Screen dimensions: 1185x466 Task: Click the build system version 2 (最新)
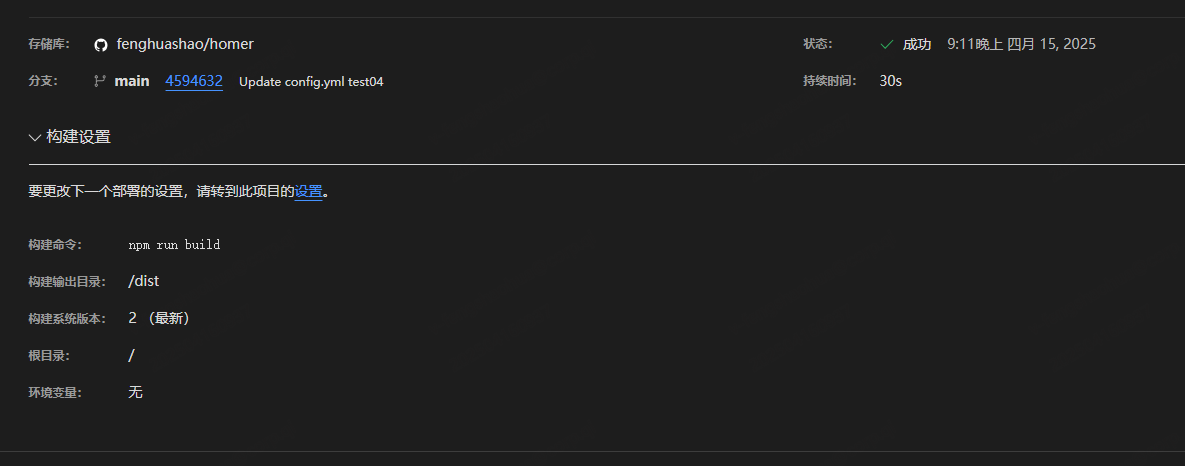tap(159, 318)
